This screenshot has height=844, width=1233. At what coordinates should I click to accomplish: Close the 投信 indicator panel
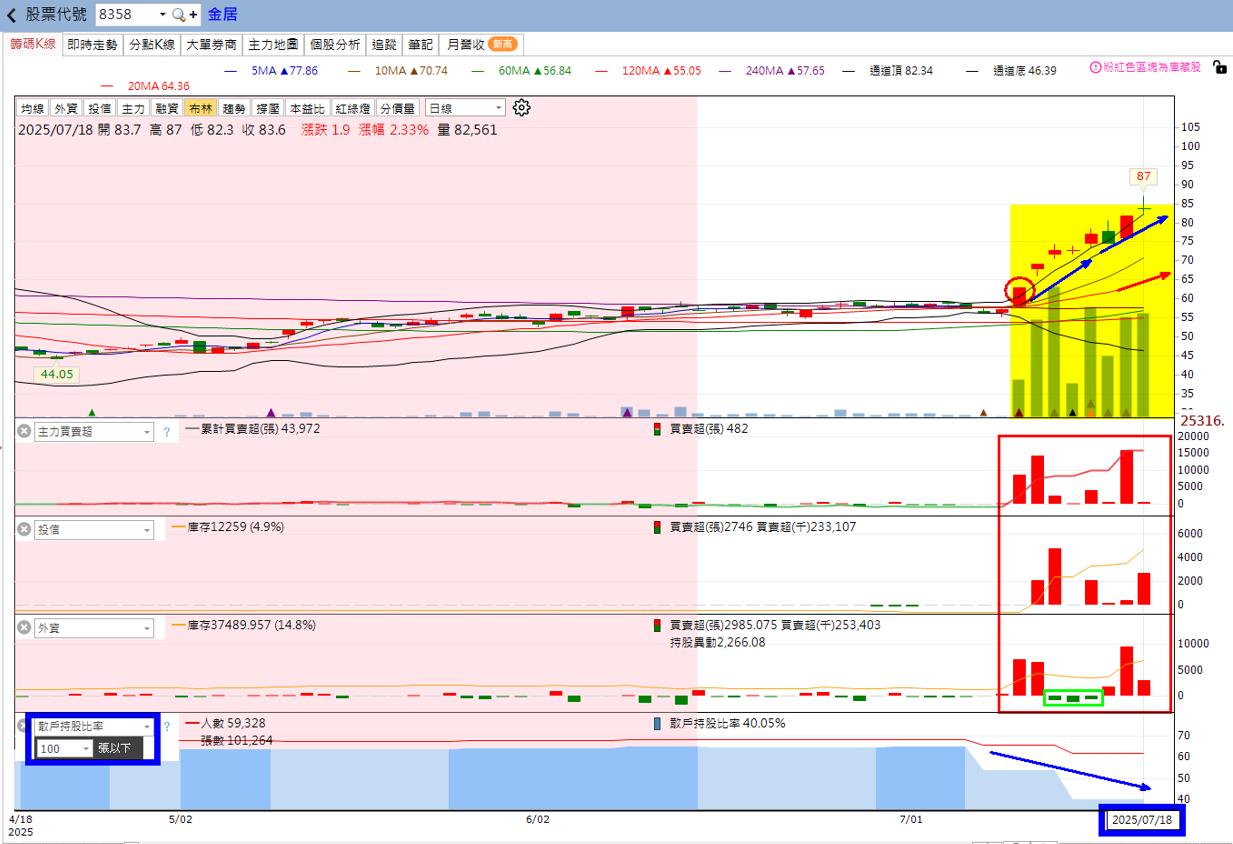tap(24, 529)
